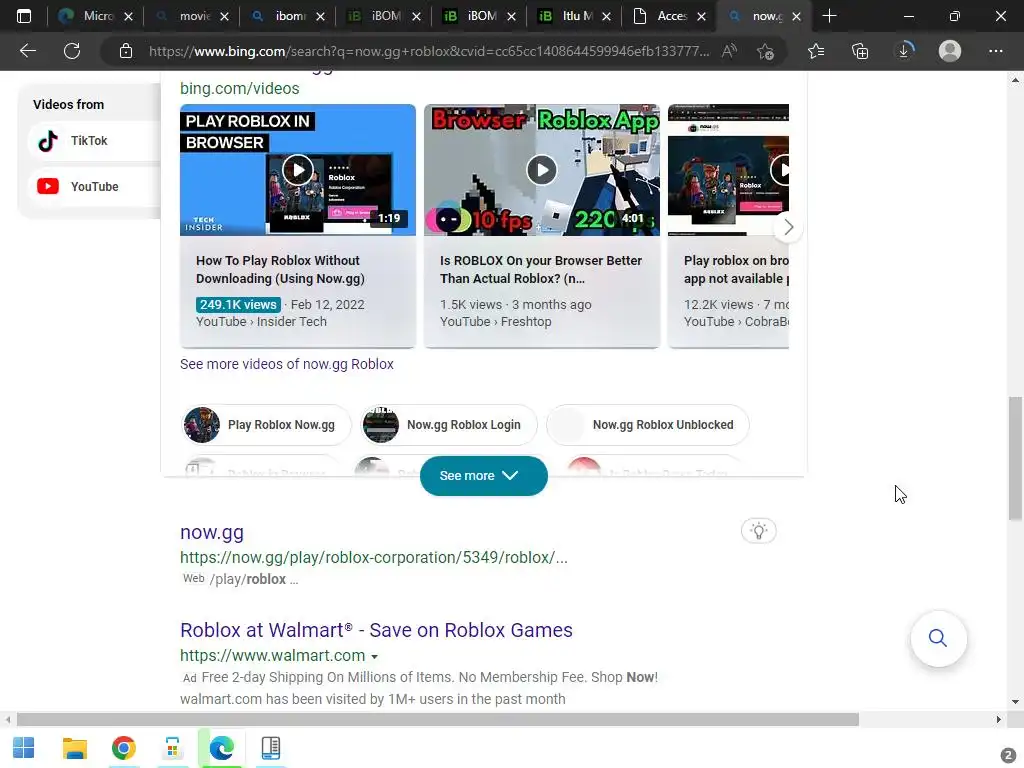Viewport: 1024px width, 768px height.
Task: Open the notebook app taskbar icon
Action: point(270,748)
